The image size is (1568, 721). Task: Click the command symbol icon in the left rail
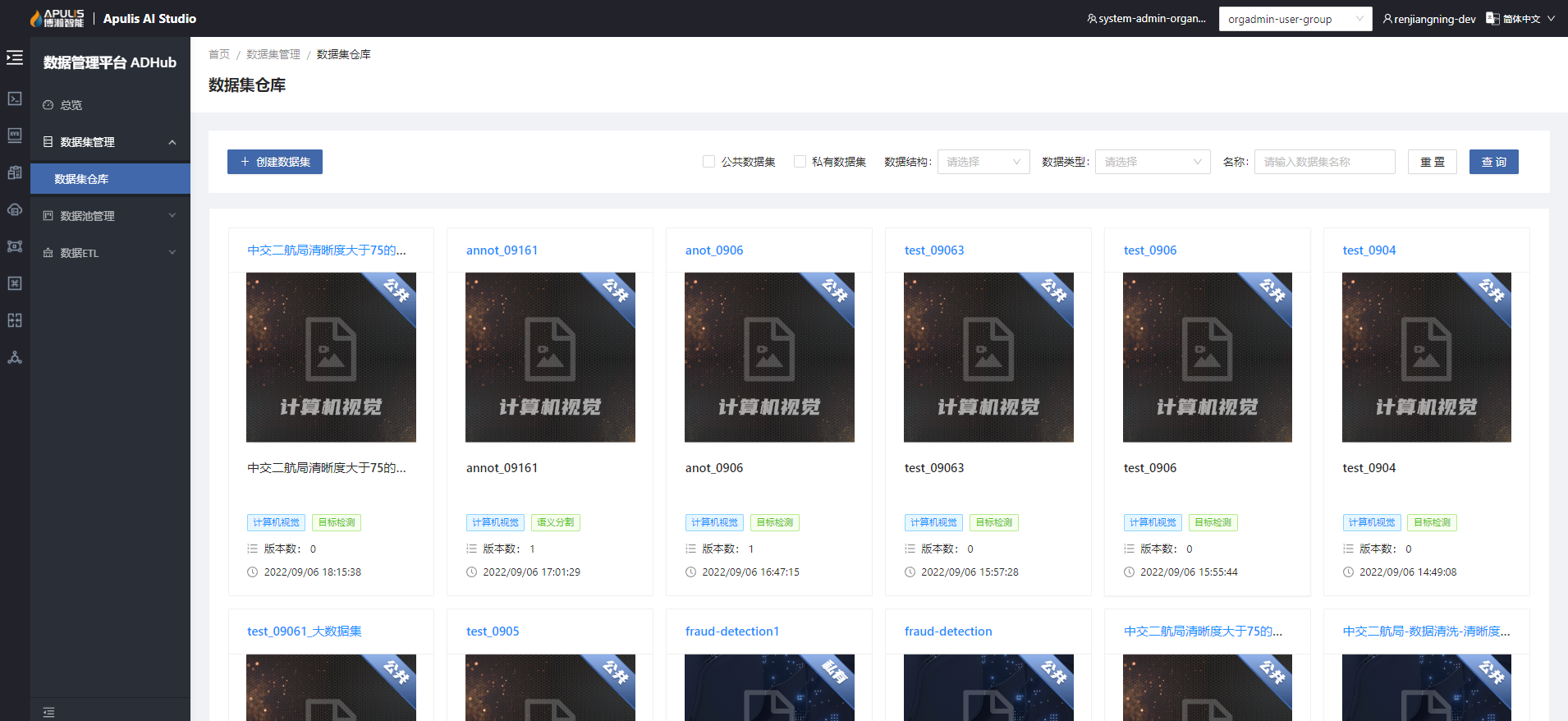click(x=15, y=283)
